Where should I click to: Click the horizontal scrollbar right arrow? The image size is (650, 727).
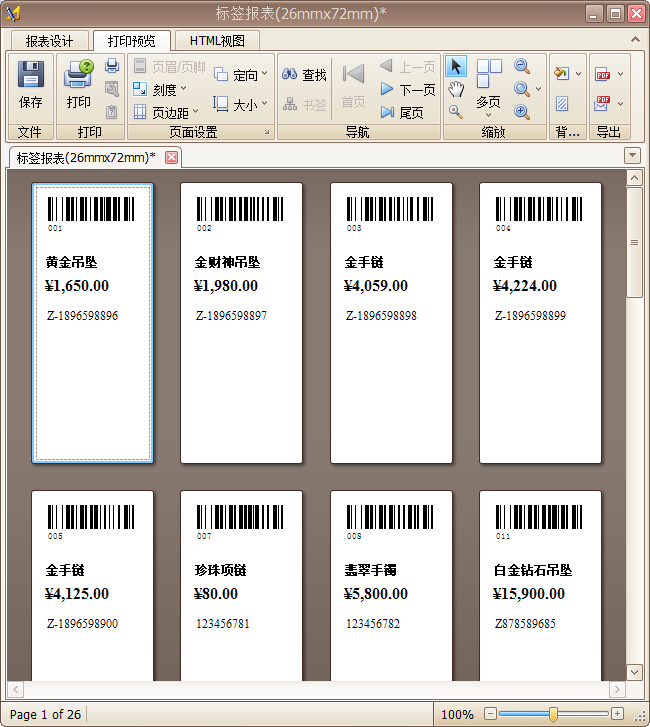pyautogui.click(x=617, y=689)
